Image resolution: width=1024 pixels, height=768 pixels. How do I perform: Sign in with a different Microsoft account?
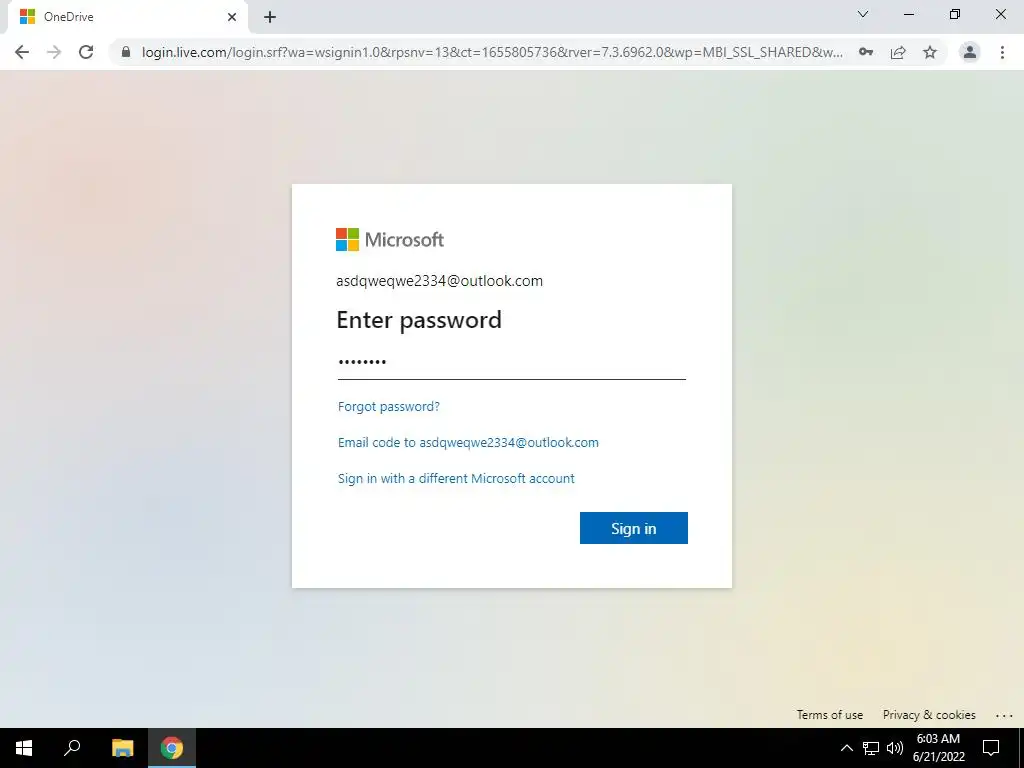click(456, 478)
